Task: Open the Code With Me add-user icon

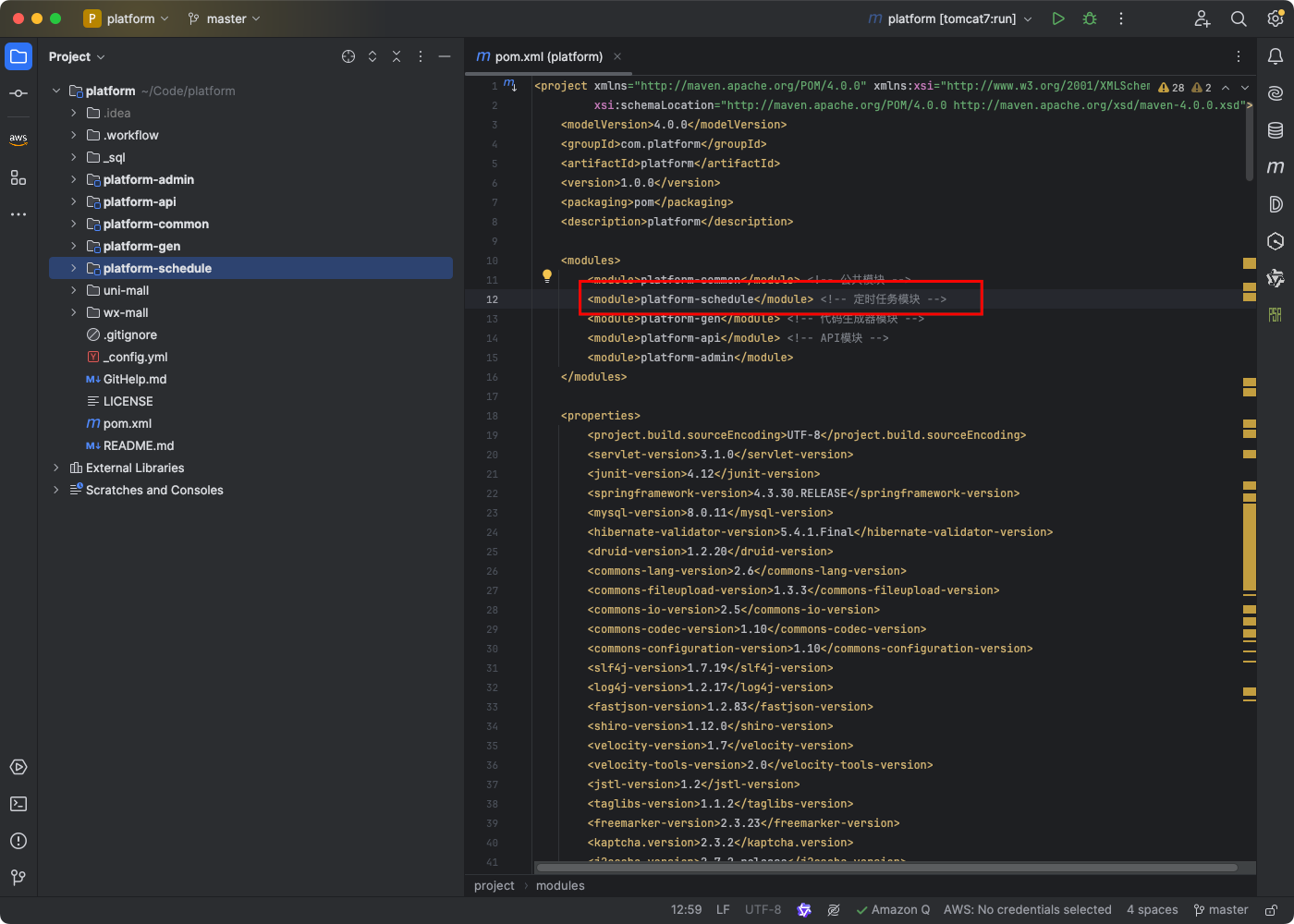Action: (1202, 18)
